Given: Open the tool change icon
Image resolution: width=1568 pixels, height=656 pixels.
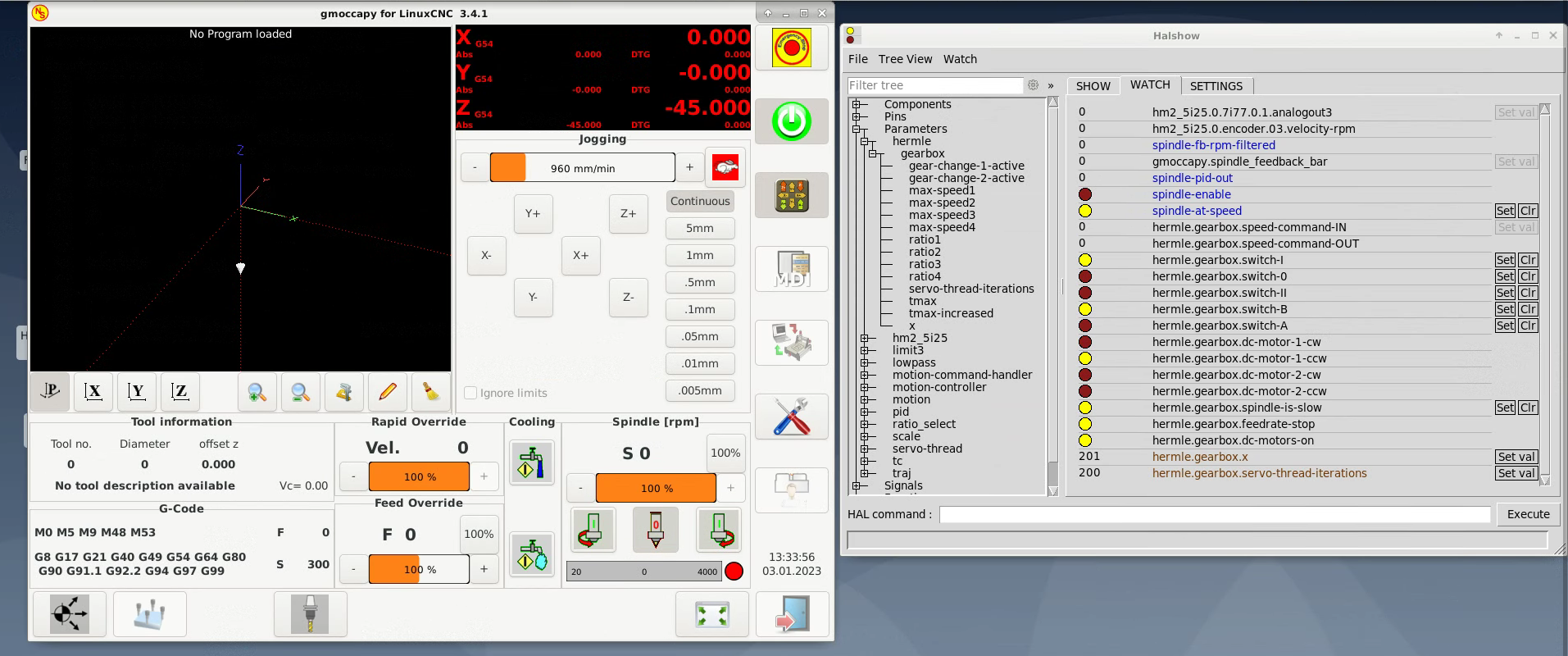Looking at the screenshot, I should point(311,614).
